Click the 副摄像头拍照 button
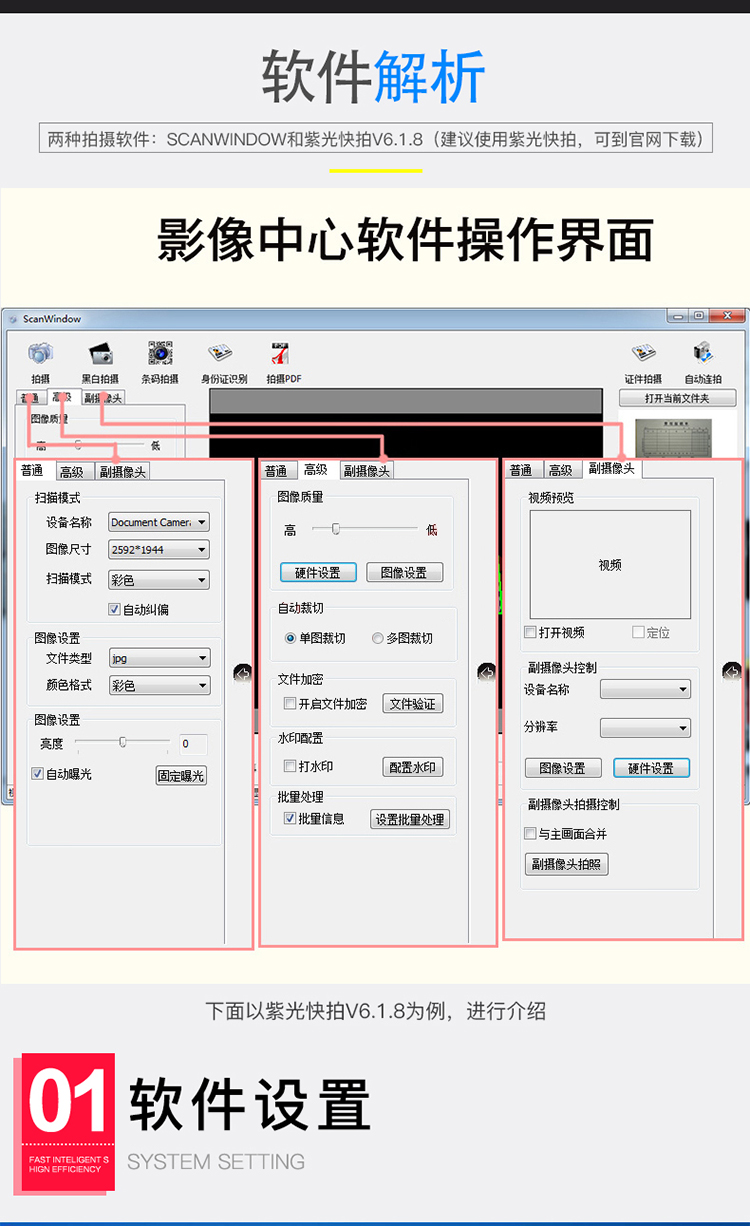750x1226 pixels. [x=566, y=864]
